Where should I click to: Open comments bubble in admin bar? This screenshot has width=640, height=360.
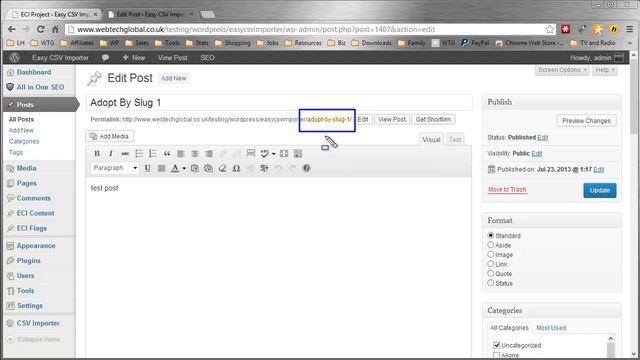pos(105,58)
